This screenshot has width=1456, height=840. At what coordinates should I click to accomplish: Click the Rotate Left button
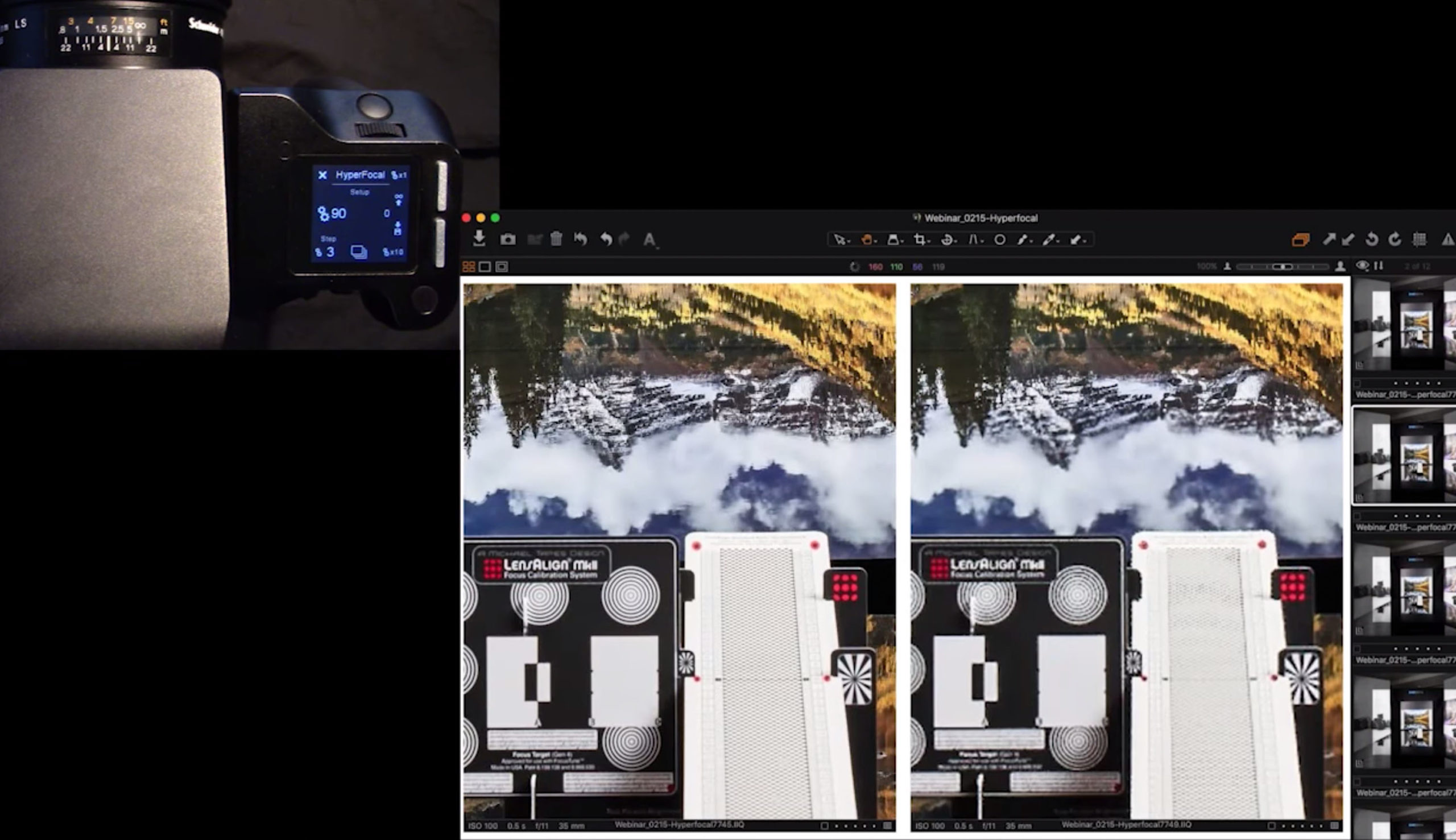pyautogui.click(x=1372, y=240)
